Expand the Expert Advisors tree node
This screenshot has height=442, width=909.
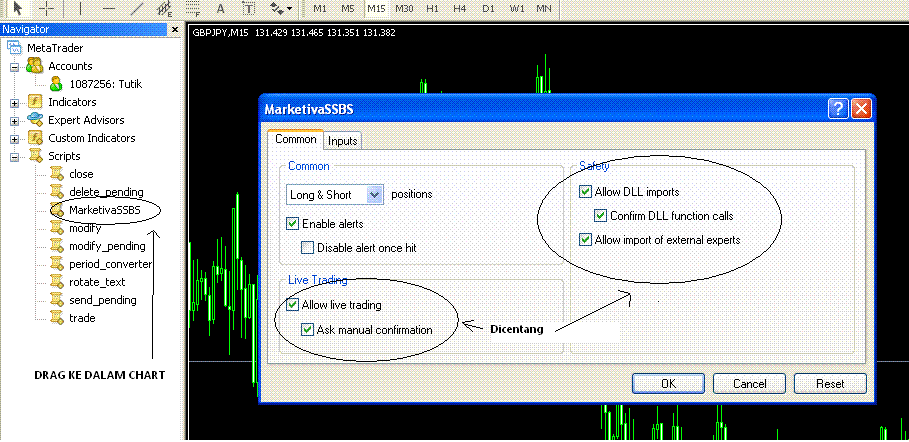pos(15,120)
